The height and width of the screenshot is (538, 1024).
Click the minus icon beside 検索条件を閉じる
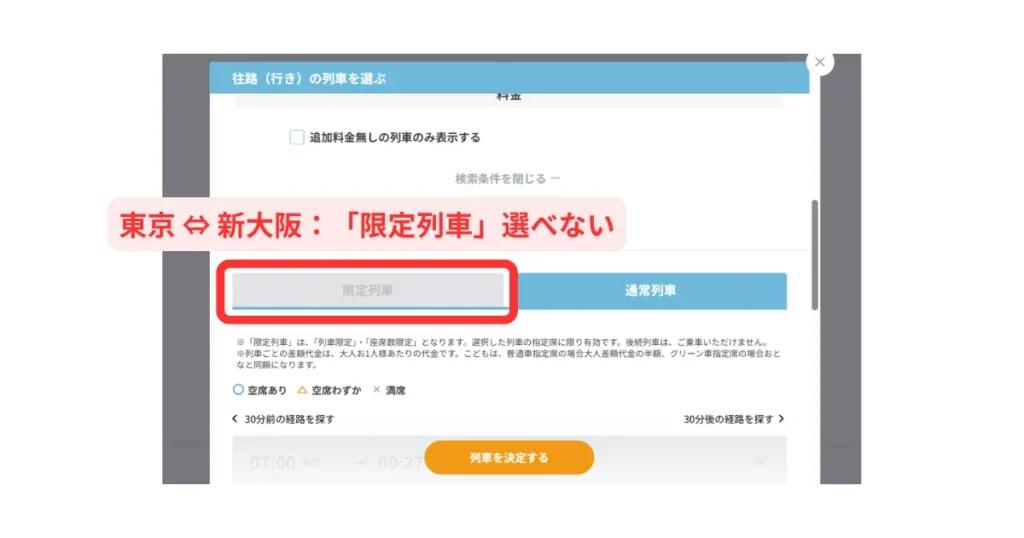pyautogui.click(x=555, y=179)
